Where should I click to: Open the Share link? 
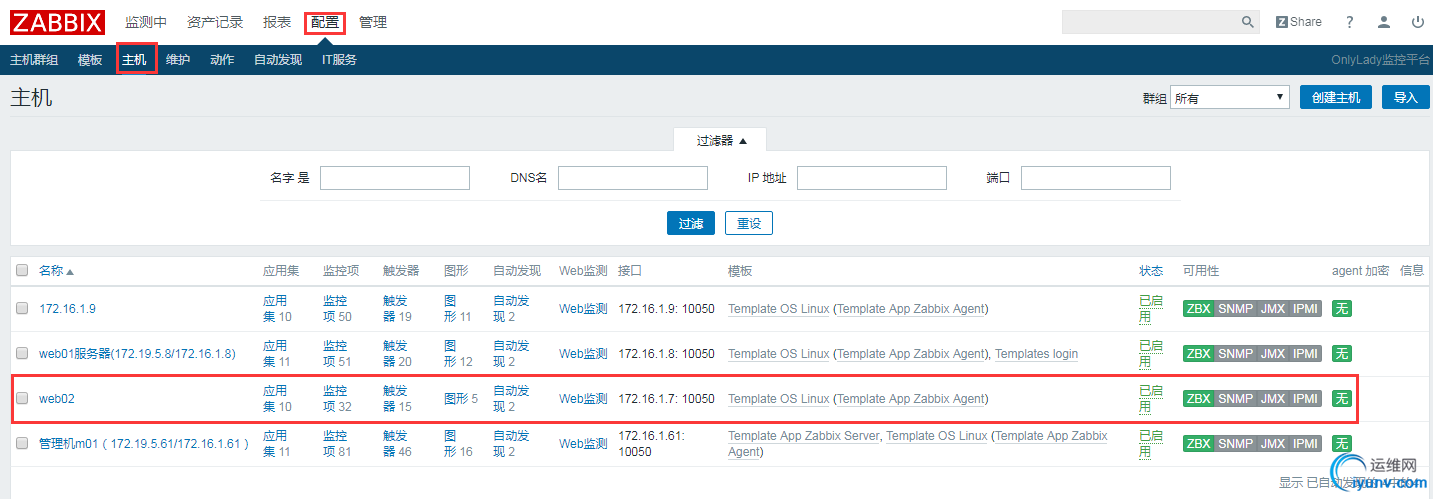tap(1299, 22)
